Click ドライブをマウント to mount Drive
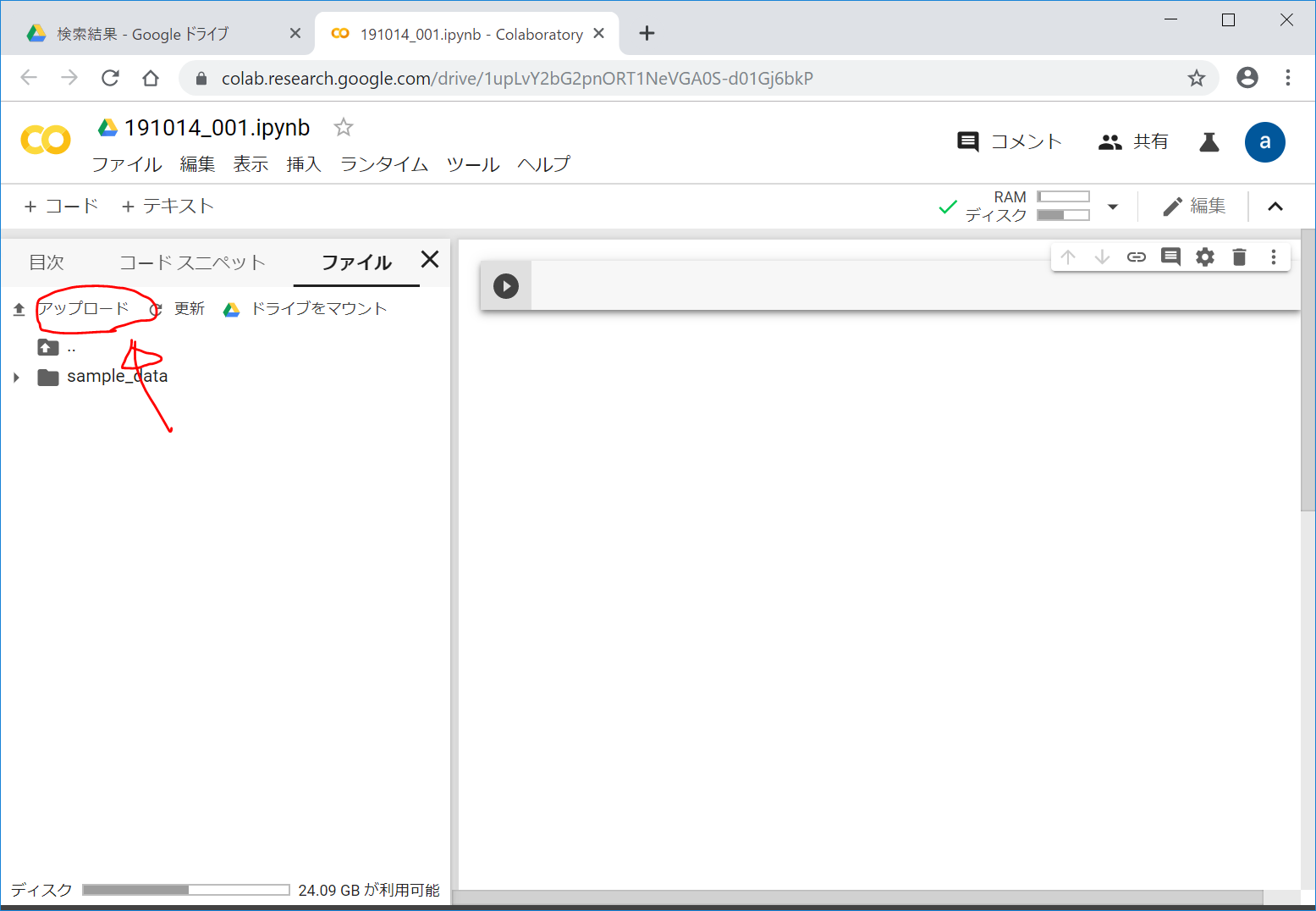The width and height of the screenshot is (1316, 911). point(317,309)
